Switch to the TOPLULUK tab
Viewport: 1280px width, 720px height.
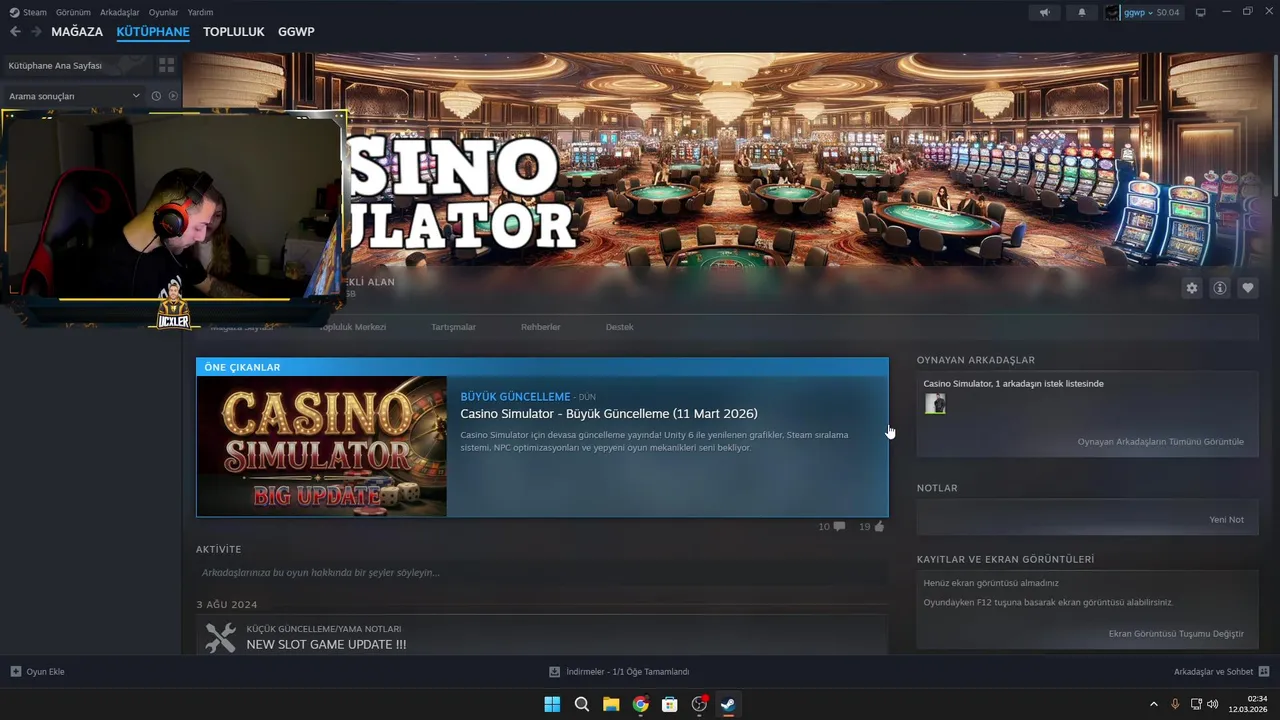234,32
